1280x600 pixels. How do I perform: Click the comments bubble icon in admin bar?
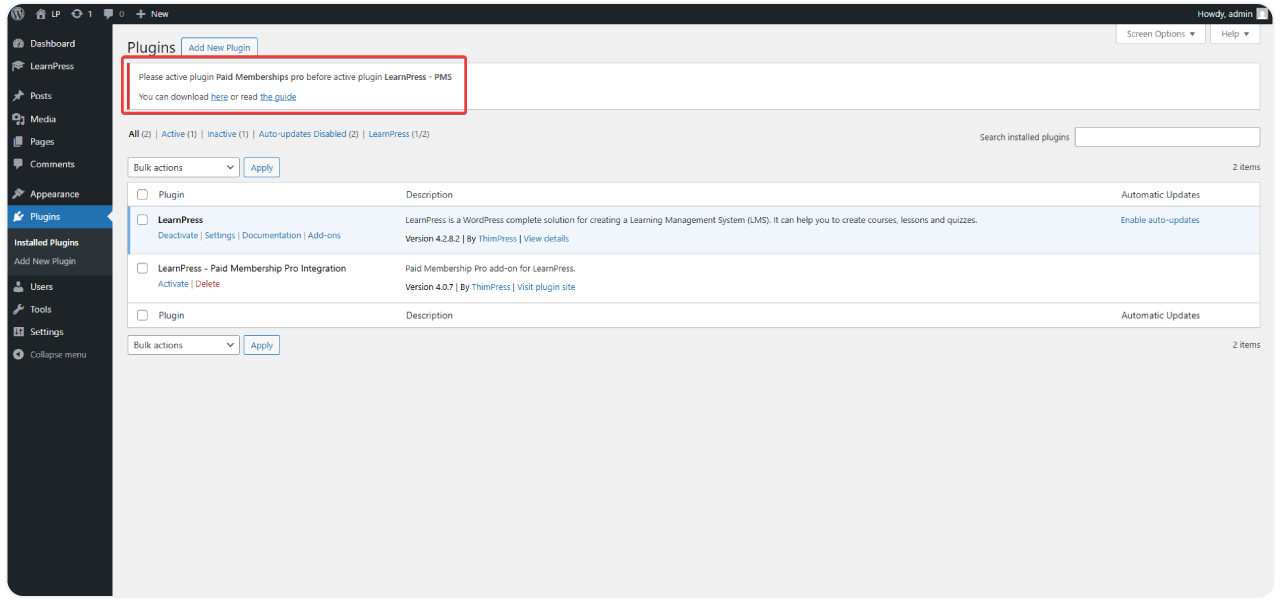point(108,14)
